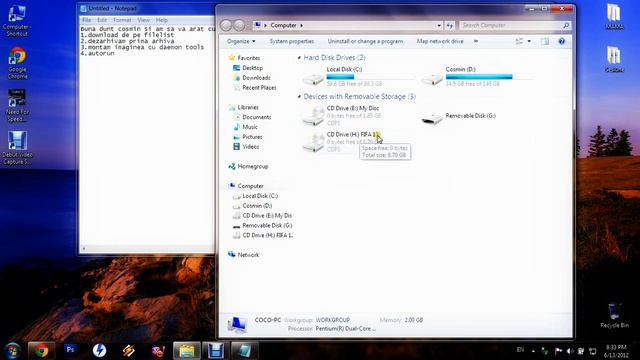The width and height of the screenshot is (640, 360).
Task: Toggle the preview pane icon
Action: pyautogui.click(x=545, y=41)
